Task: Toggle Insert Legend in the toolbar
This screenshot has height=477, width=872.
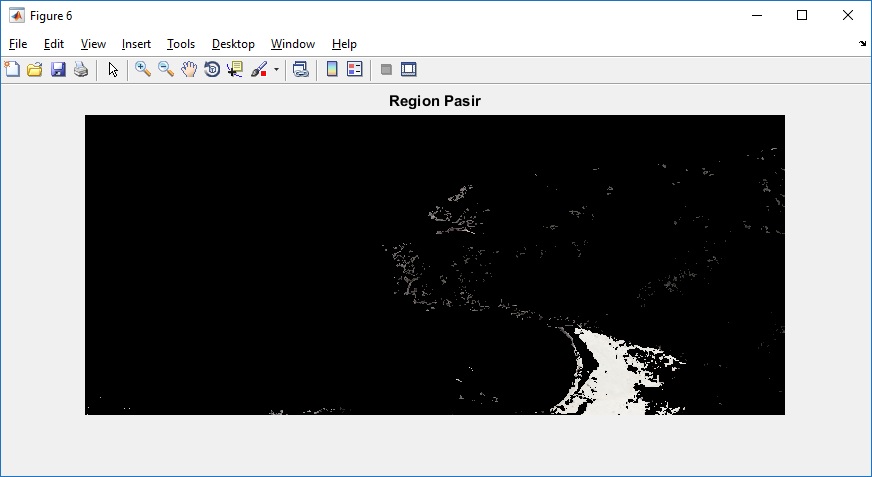Action: coord(354,70)
